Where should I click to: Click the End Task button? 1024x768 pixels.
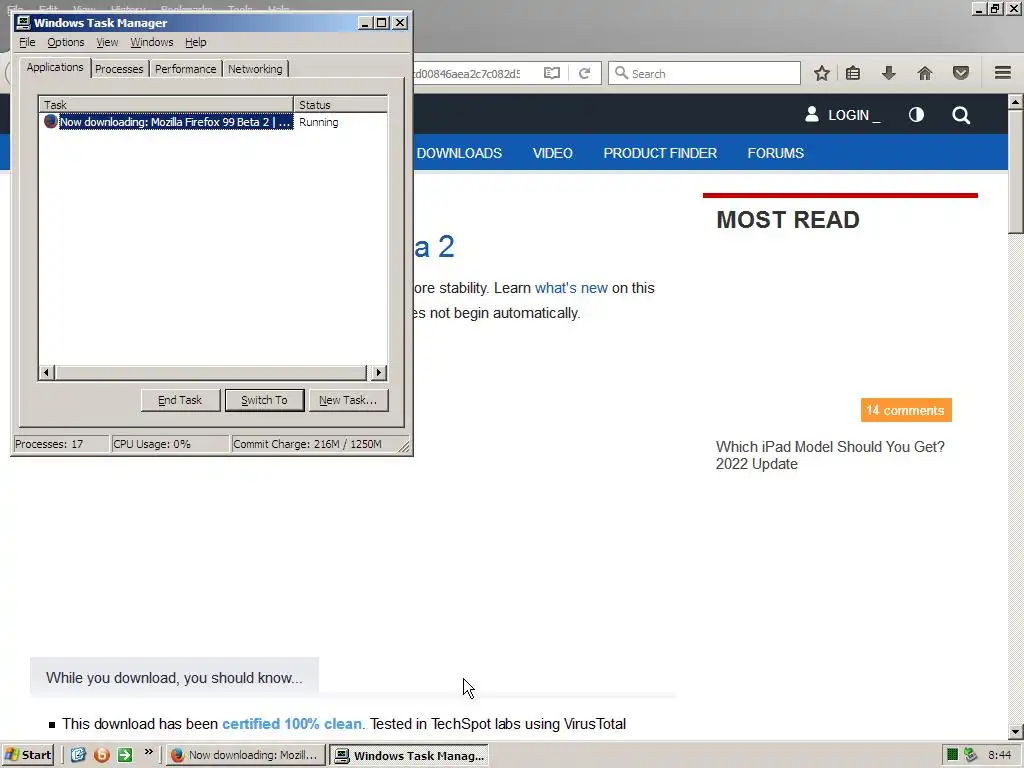[x=180, y=400]
